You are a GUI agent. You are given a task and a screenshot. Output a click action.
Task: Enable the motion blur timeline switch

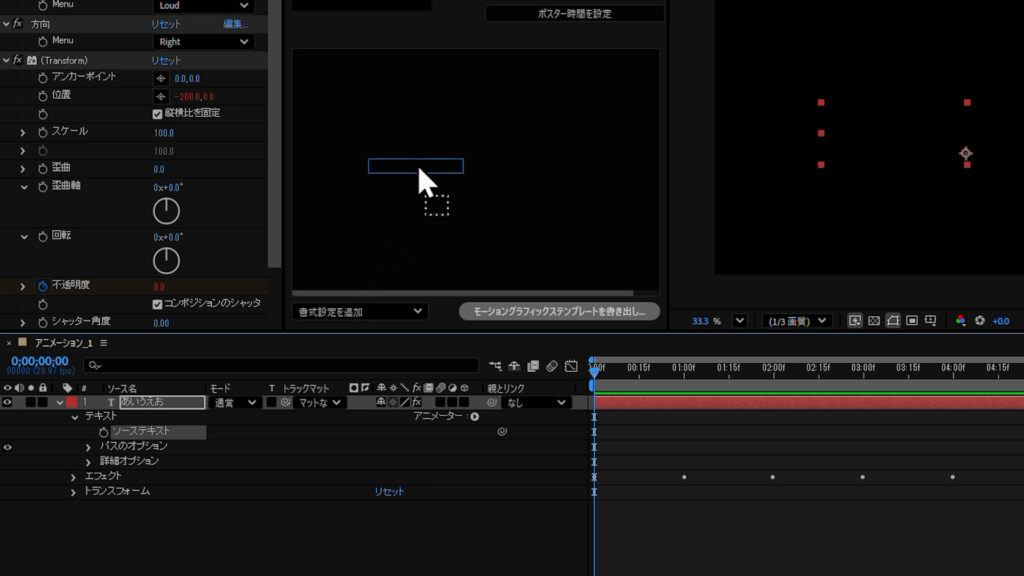pos(551,366)
